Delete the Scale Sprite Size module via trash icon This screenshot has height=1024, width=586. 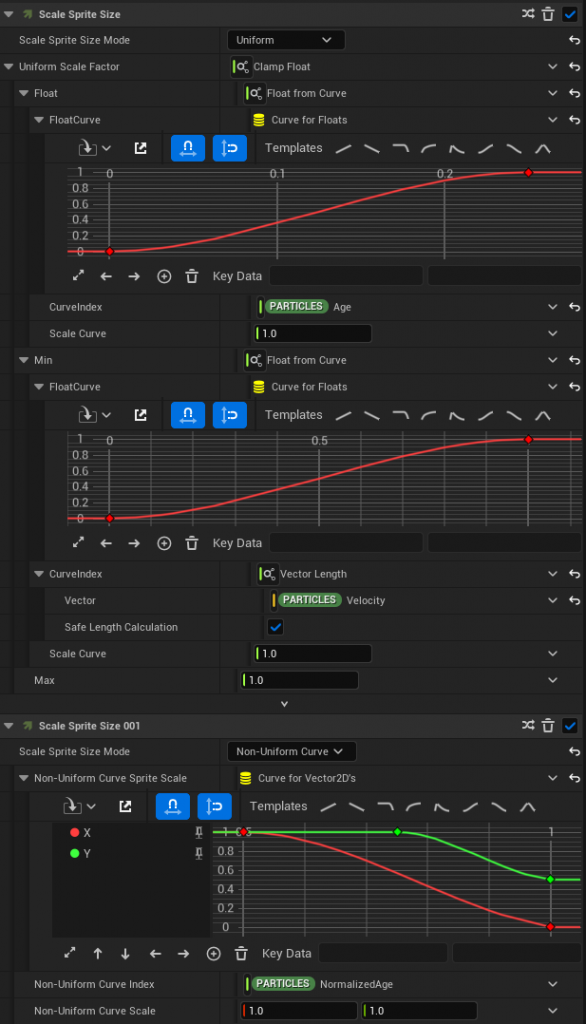coord(548,14)
